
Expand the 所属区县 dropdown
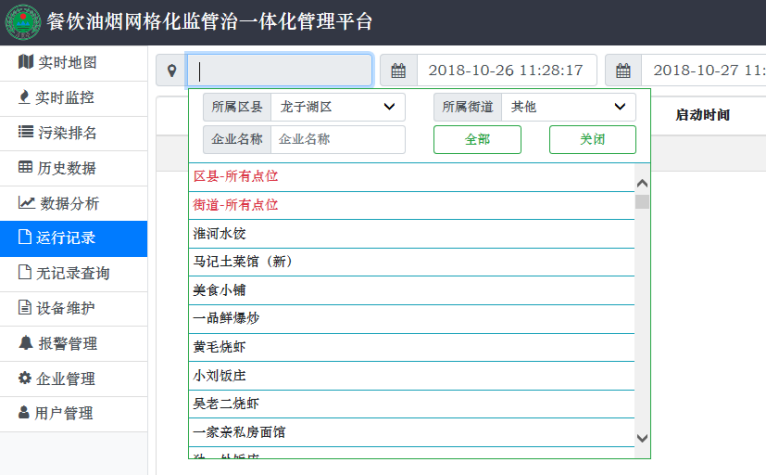tap(338, 107)
